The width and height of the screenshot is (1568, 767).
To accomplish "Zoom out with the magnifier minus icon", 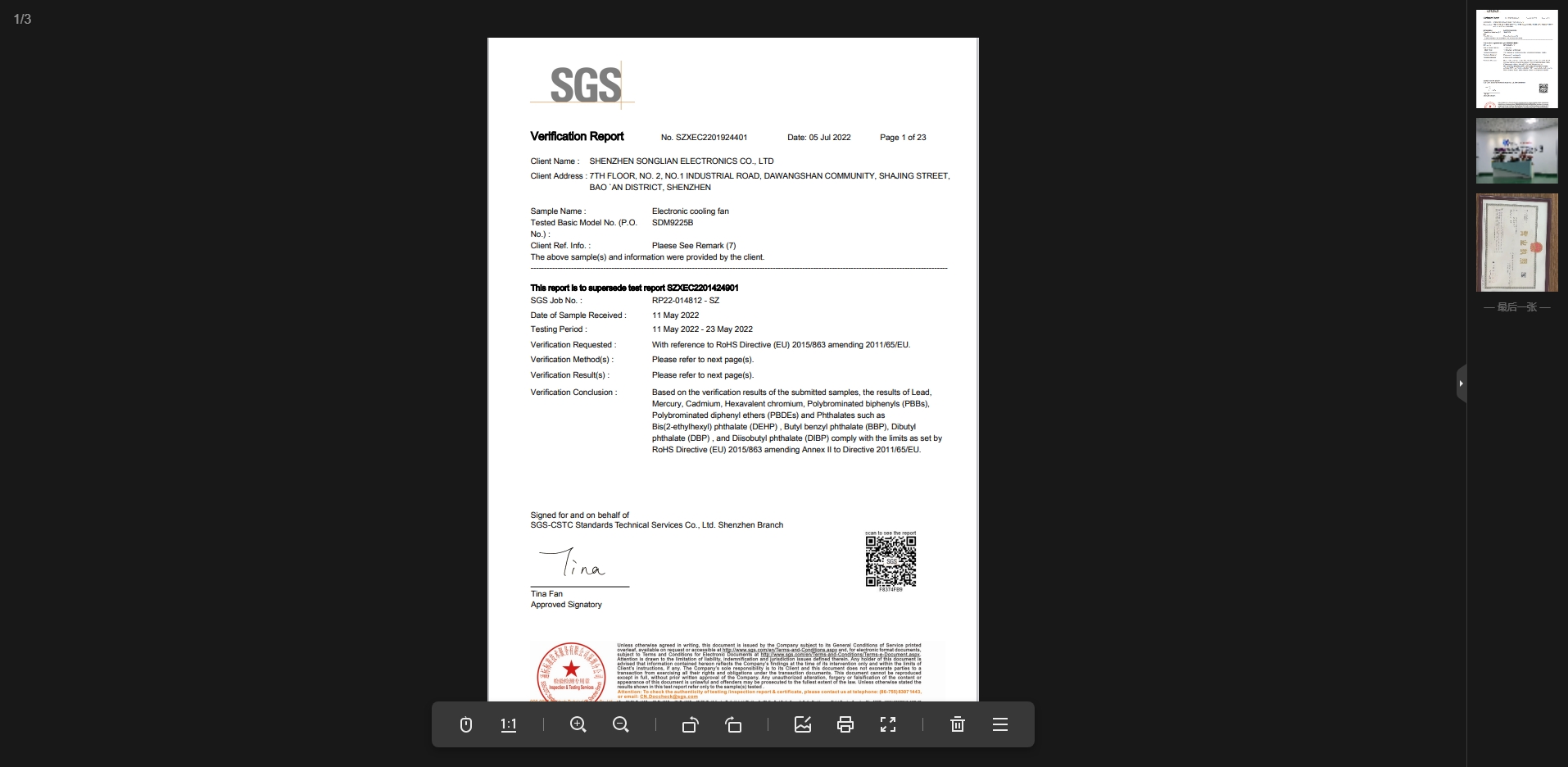I will click(621, 724).
